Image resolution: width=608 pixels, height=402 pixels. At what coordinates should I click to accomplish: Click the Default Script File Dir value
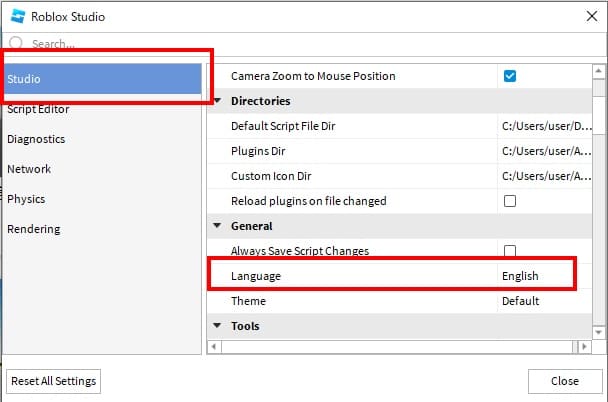coord(544,126)
